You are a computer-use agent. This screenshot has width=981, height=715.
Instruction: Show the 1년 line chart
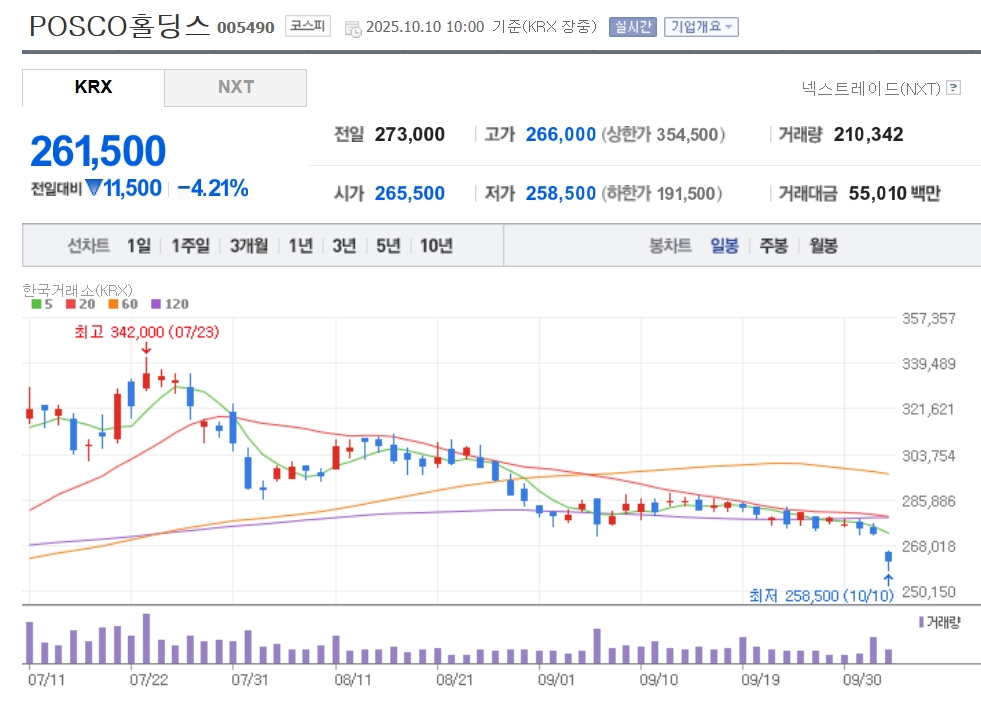pos(300,245)
